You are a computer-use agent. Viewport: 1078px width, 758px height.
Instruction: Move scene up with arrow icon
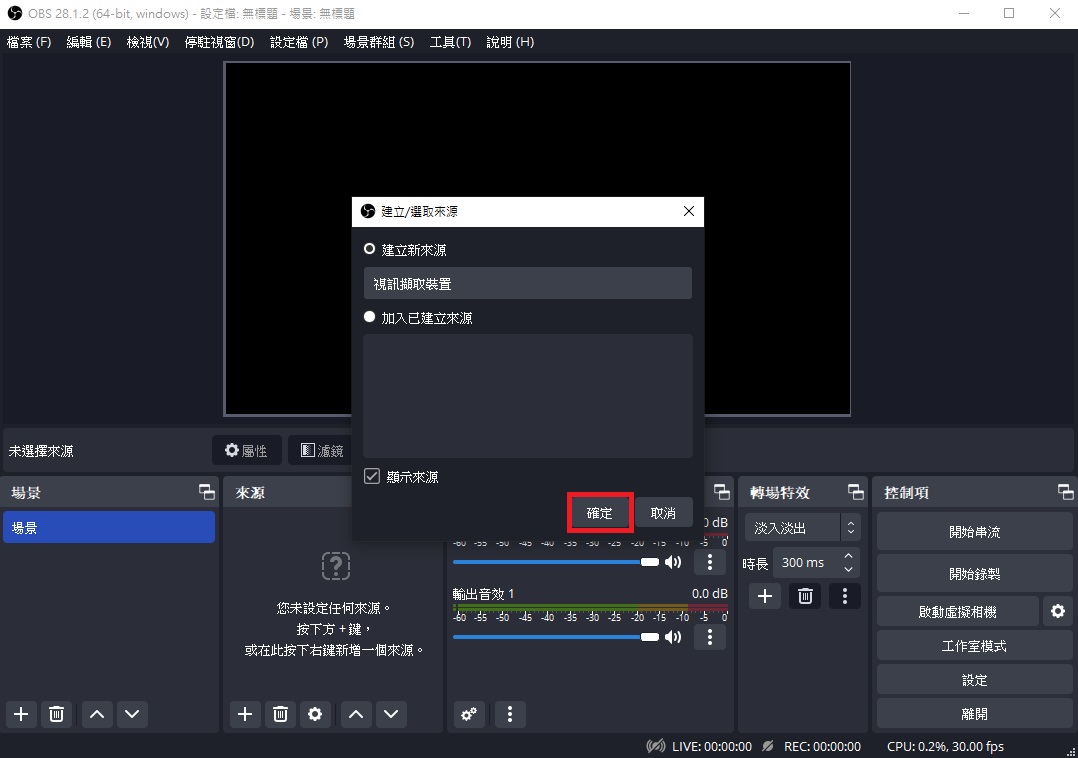pos(97,714)
